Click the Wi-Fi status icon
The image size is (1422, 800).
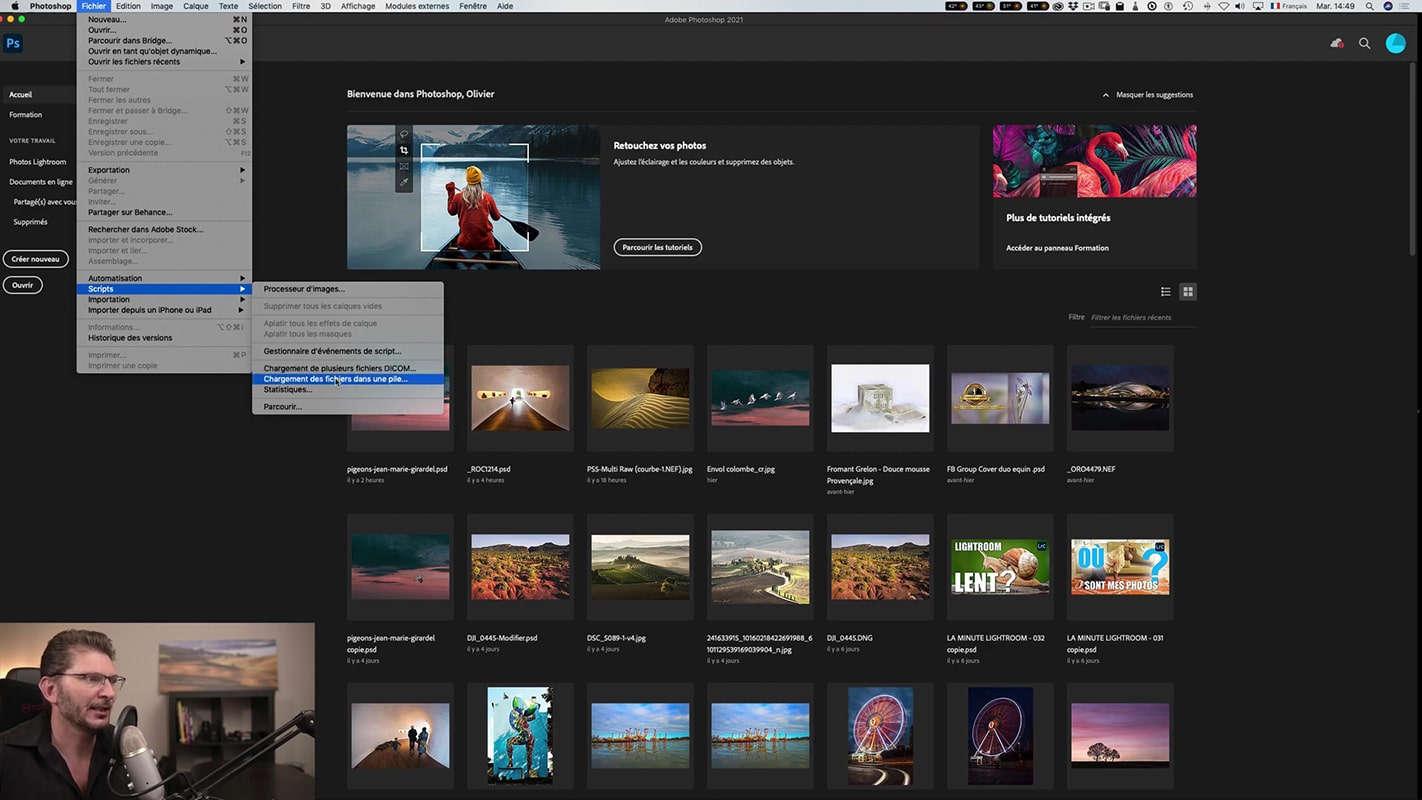pyautogui.click(x=1223, y=6)
